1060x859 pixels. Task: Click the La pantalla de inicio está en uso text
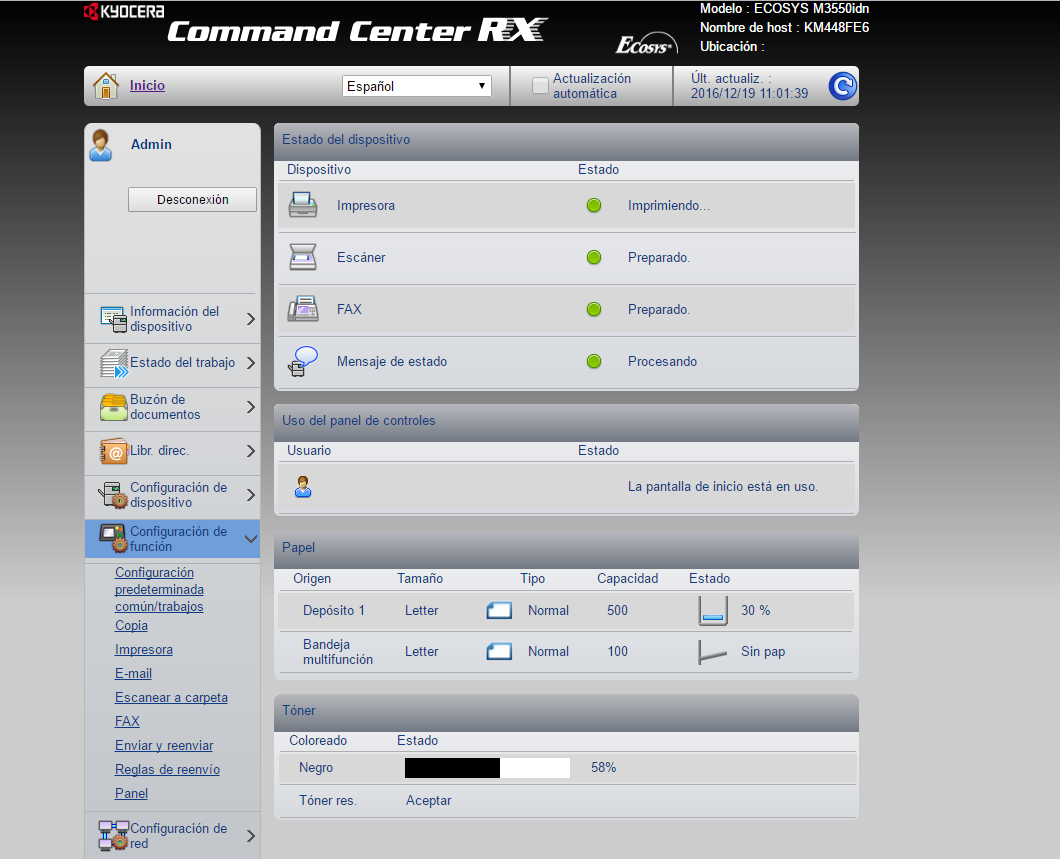(x=723, y=487)
